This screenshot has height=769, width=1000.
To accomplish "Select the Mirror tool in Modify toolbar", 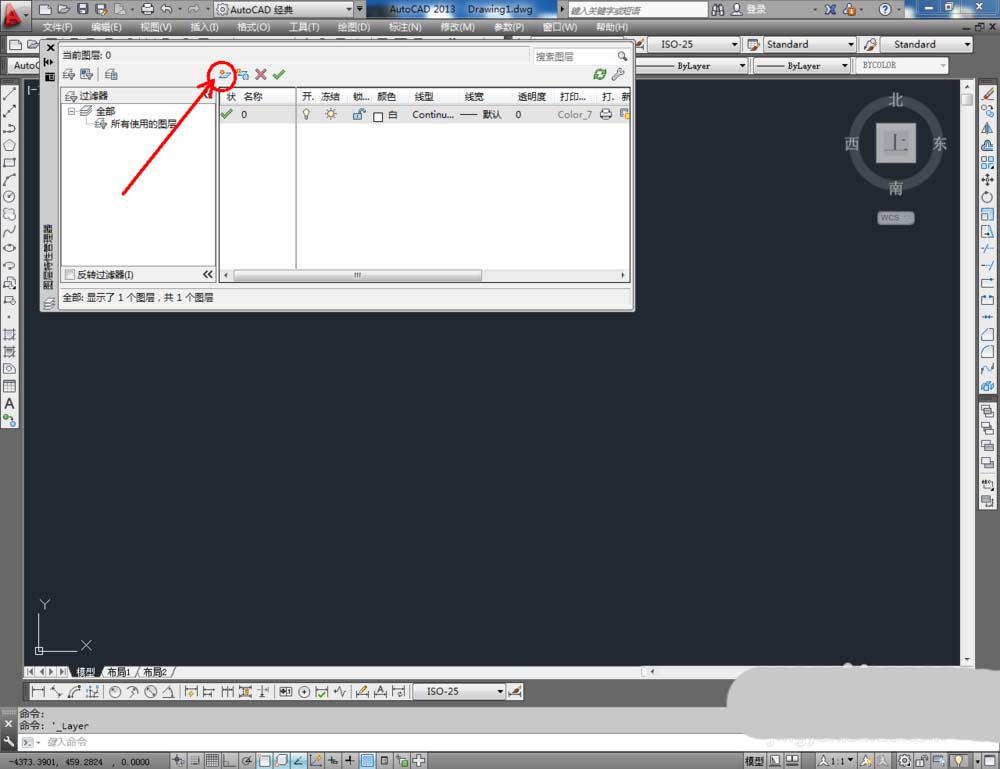I will click(x=988, y=128).
